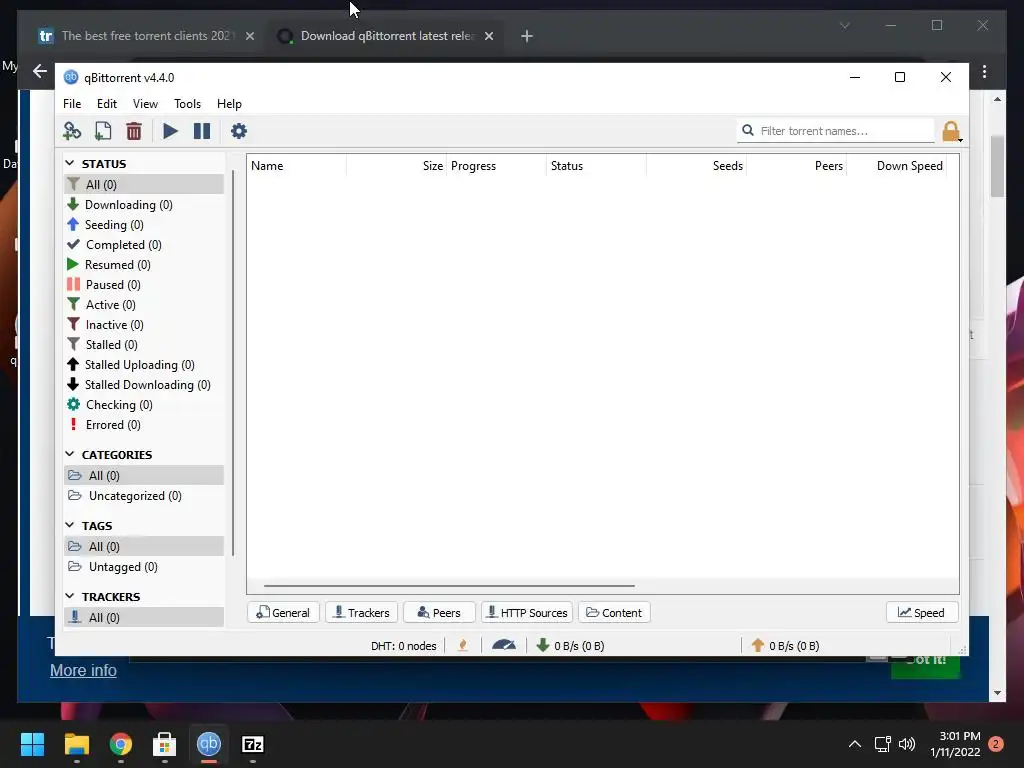The height and width of the screenshot is (768, 1024).
Task: Click the Add Torrent File toolbar icon
Action: pos(103,131)
